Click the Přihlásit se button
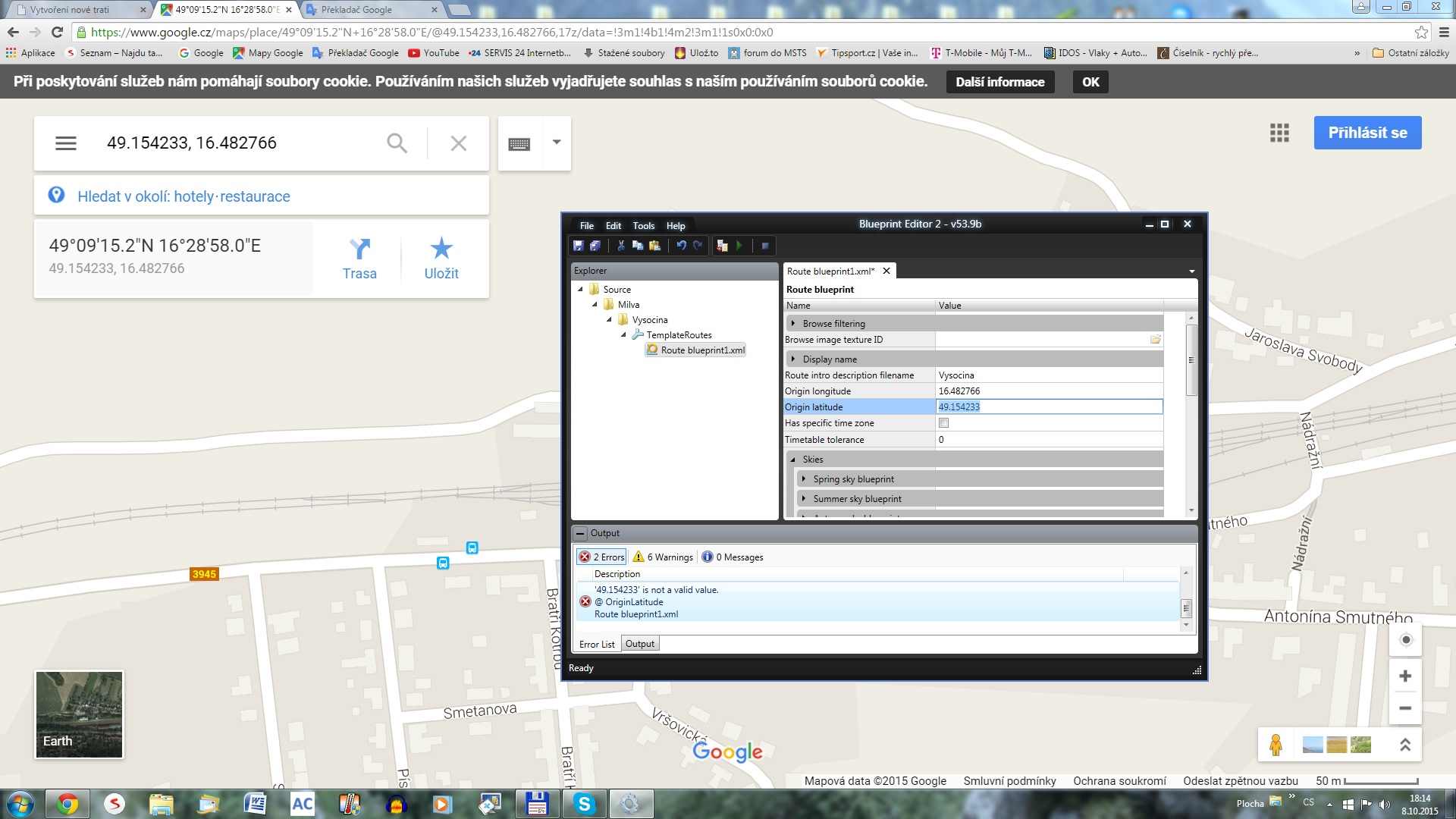 coord(1367,133)
